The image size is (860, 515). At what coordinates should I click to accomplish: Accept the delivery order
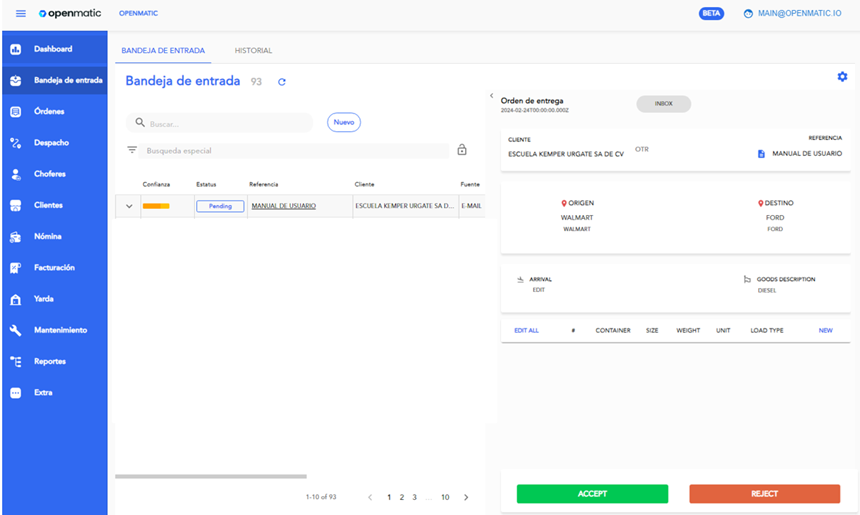(x=592, y=494)
